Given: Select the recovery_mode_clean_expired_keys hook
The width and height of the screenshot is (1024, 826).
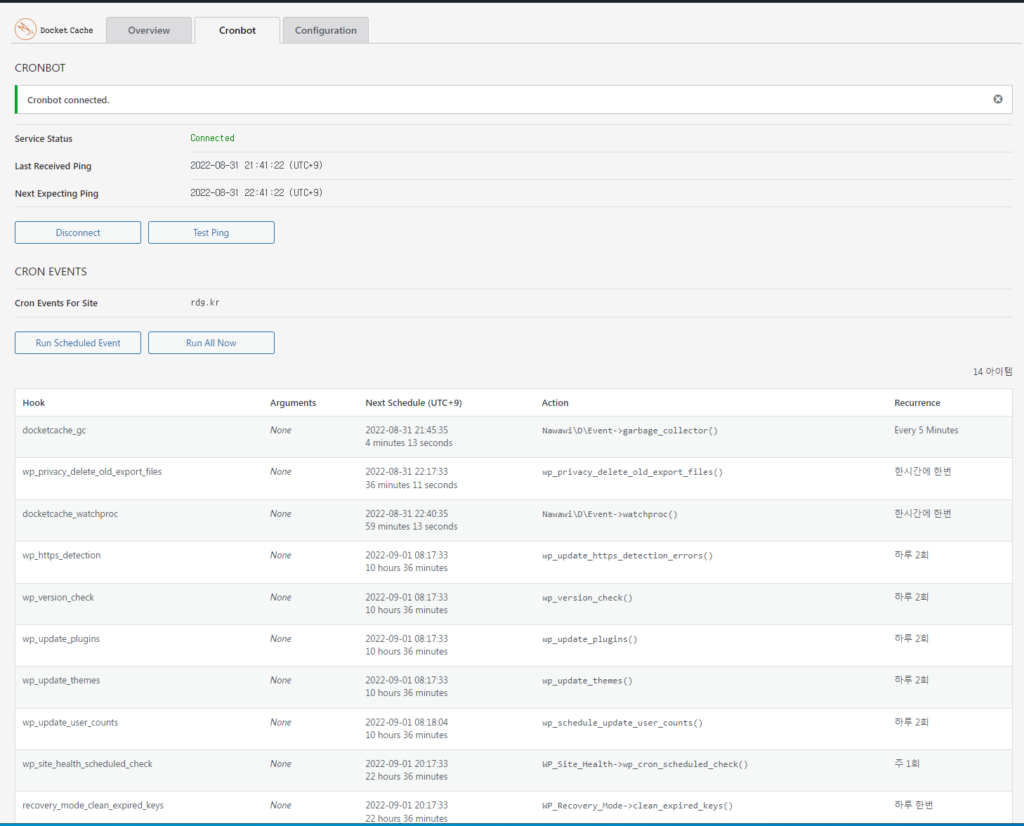Looking at the screenshot, I should coord(93,805).
